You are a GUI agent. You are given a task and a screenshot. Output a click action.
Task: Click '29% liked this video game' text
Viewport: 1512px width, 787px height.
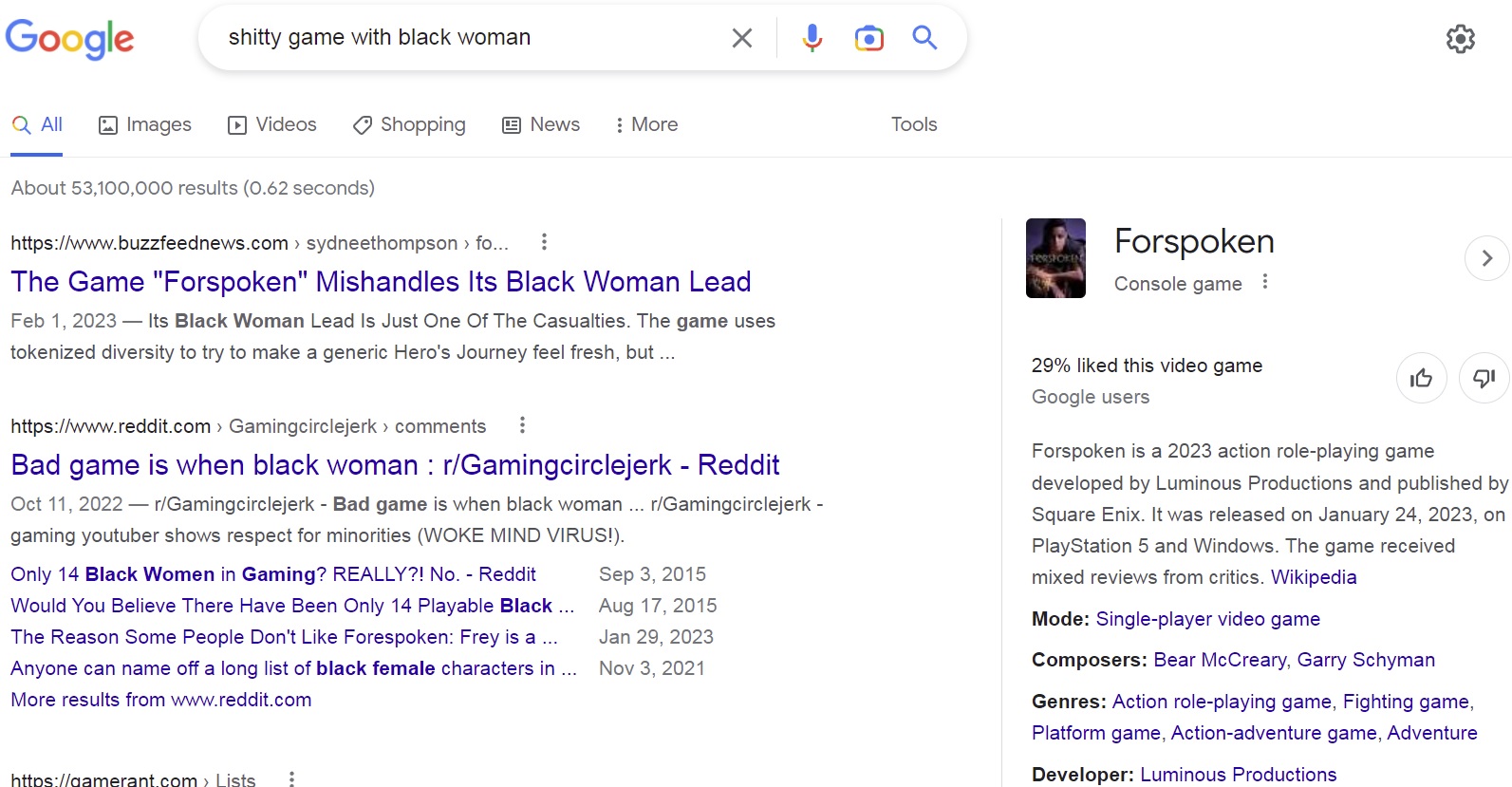coord(1147,365)
